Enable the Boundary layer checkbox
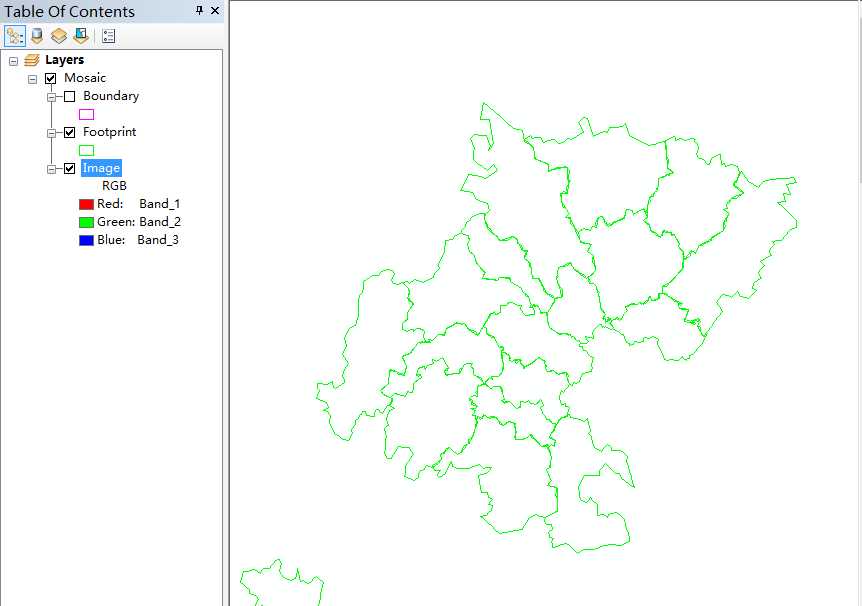Viewport: 862px width, 606px height. coord(69,97)
